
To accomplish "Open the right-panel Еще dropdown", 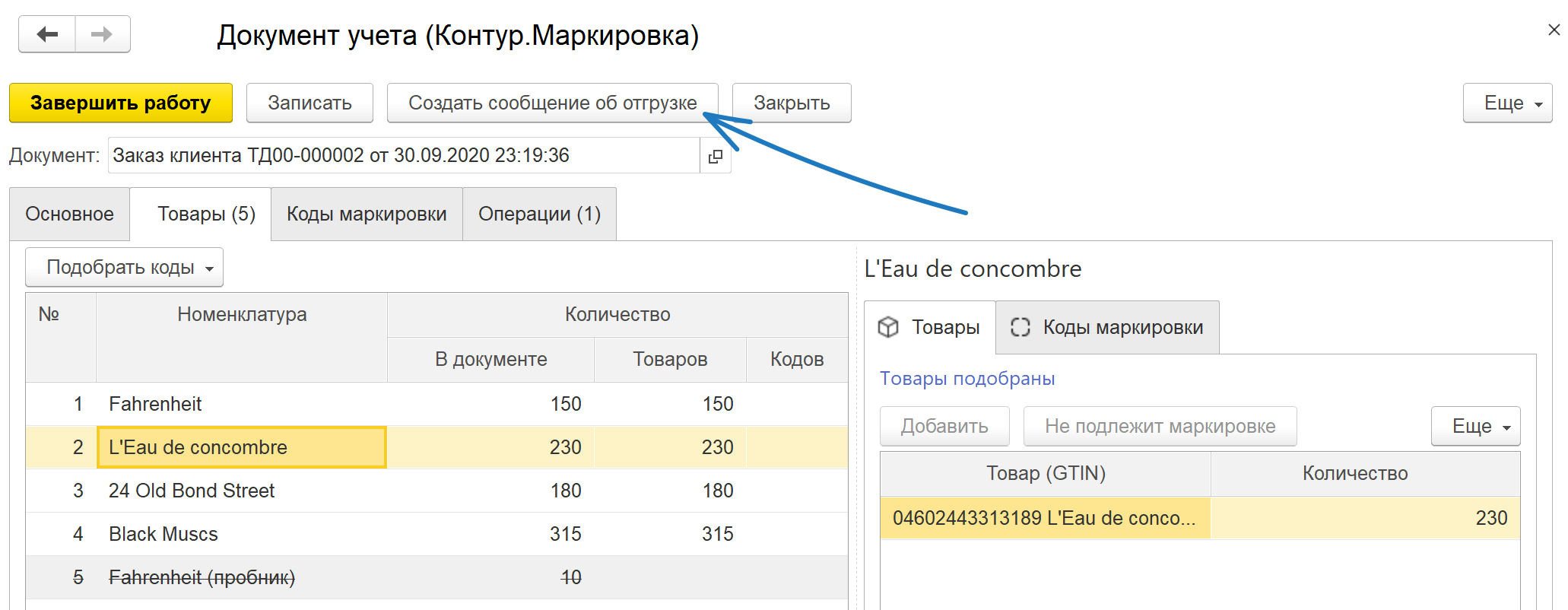I will 1475,426.
